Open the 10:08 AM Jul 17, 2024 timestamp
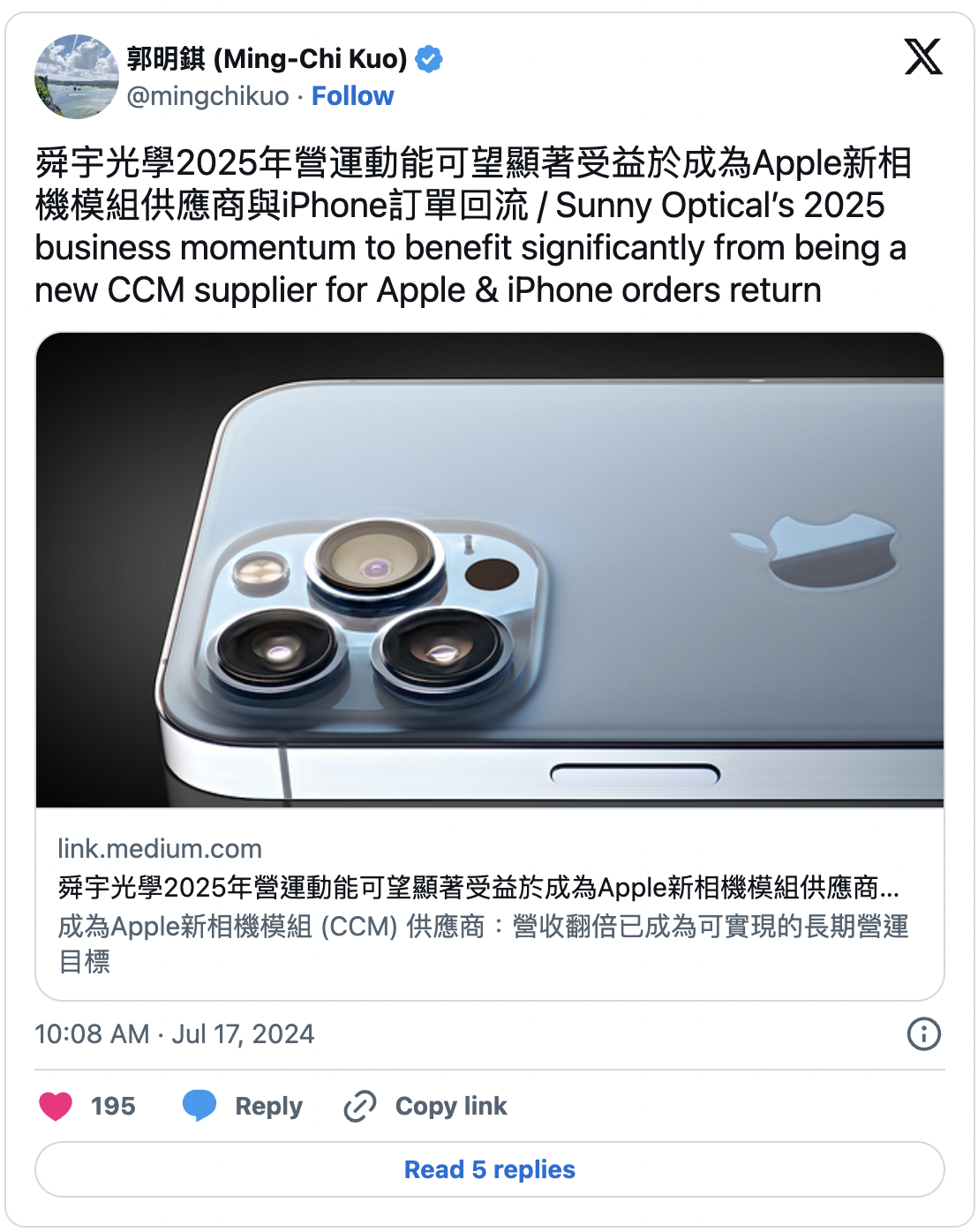This screenshot has width=978, height=1232. (175, 1033)
